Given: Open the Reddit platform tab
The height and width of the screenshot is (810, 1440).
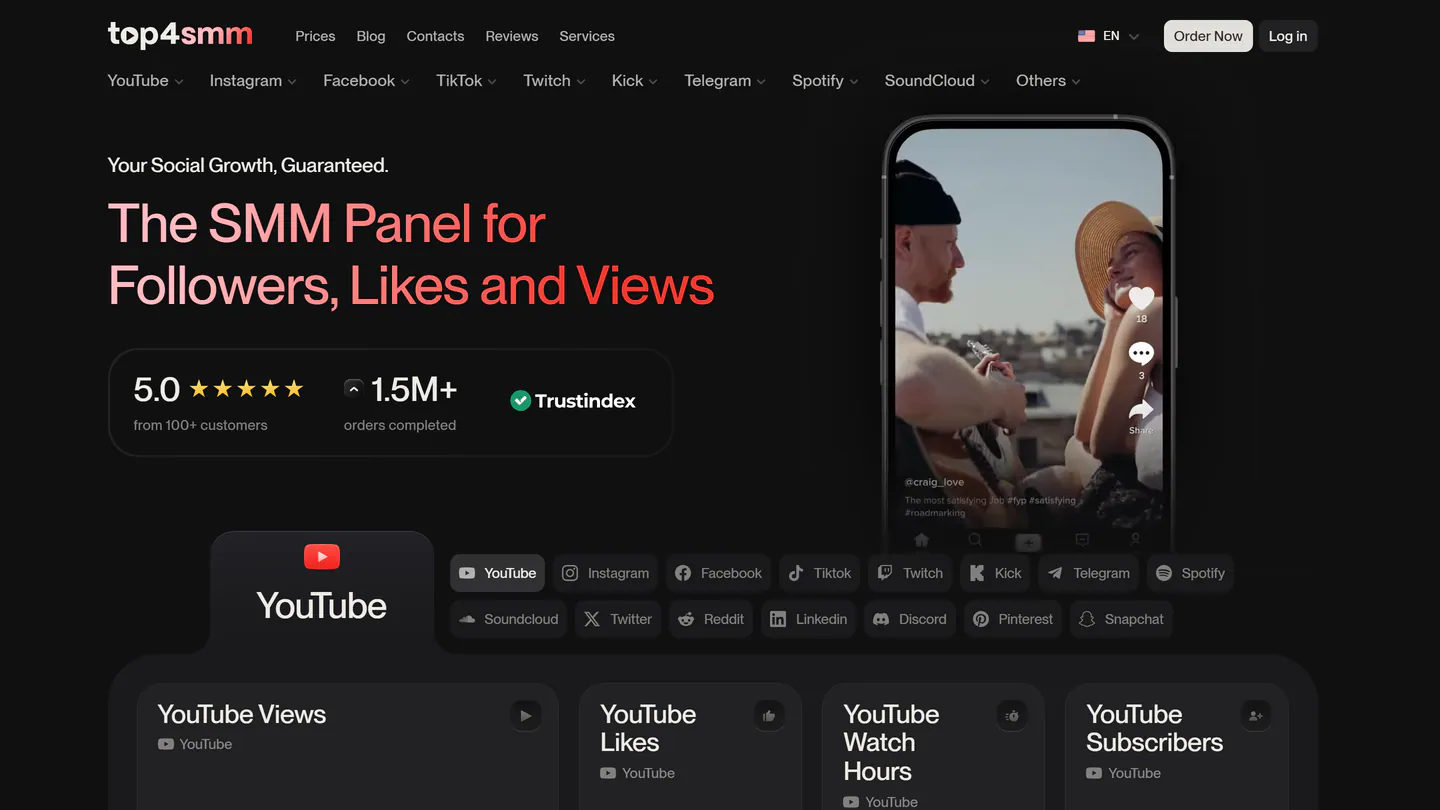Looking at the screenshot, I should pos(711,619).
